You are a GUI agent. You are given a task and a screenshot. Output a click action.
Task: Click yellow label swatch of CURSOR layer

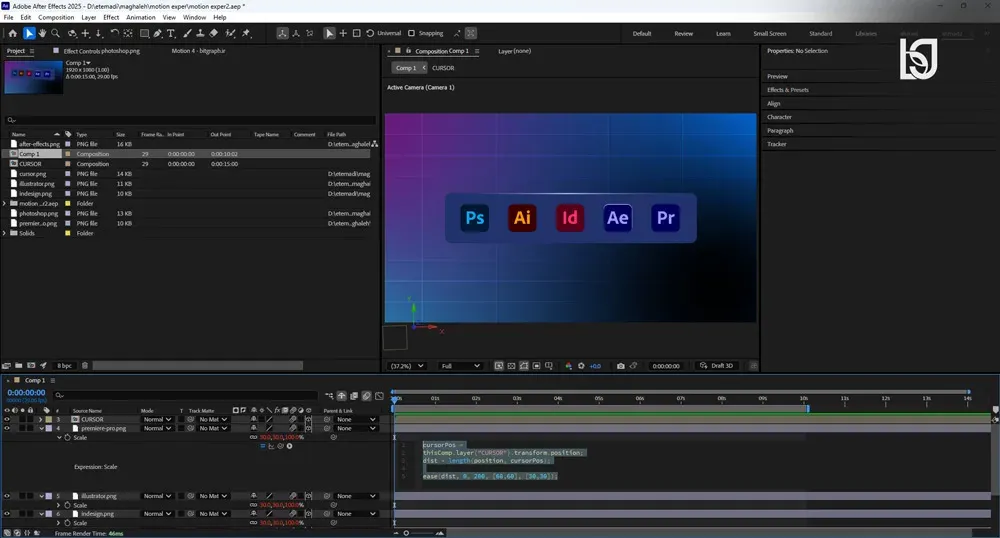click(49, 419)
